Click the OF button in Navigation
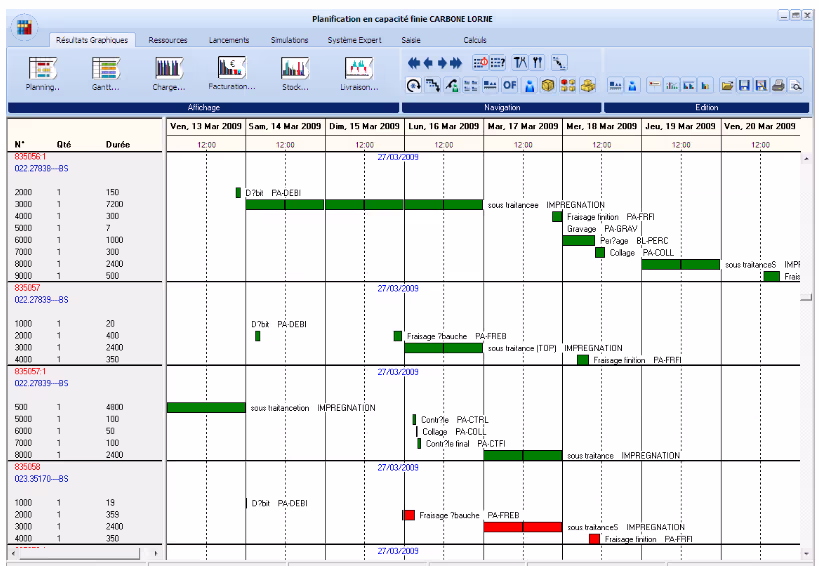Screen dimensions: 819x566 tap(510, 85)
